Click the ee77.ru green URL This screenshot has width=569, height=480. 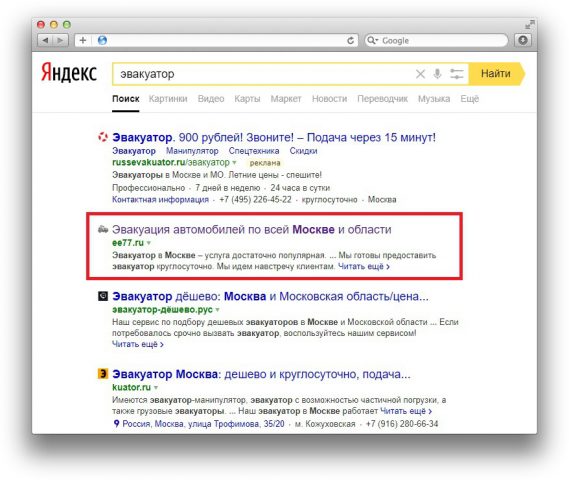click(128, 243)
